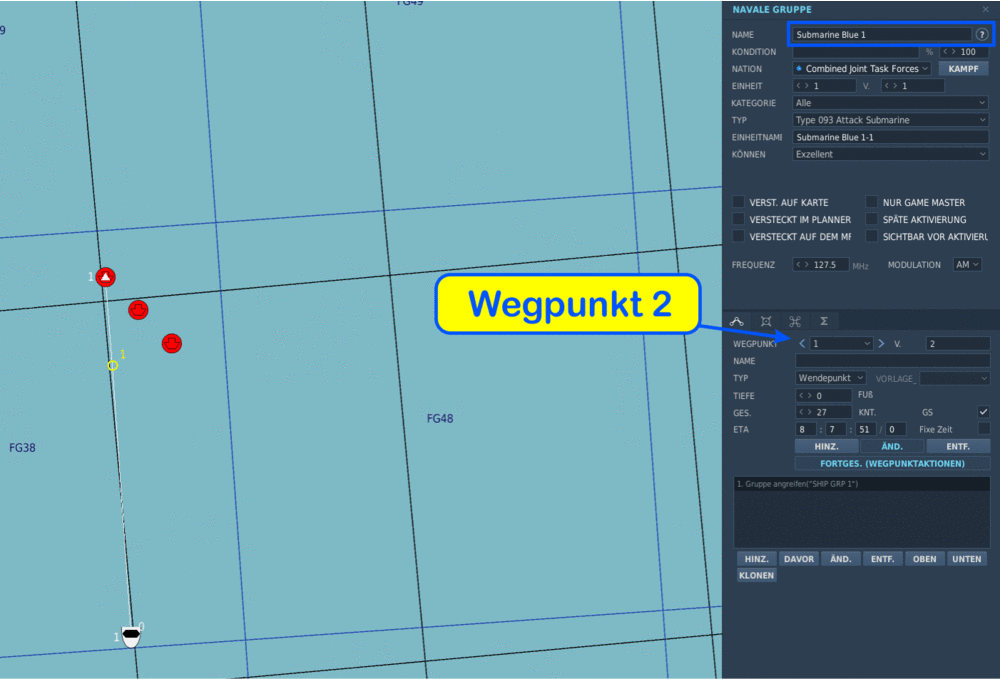The height and width of the screenshot is (679, 1000).
Task: Click the group Name field
Action: pyautogui.click(x=882, y=34)
